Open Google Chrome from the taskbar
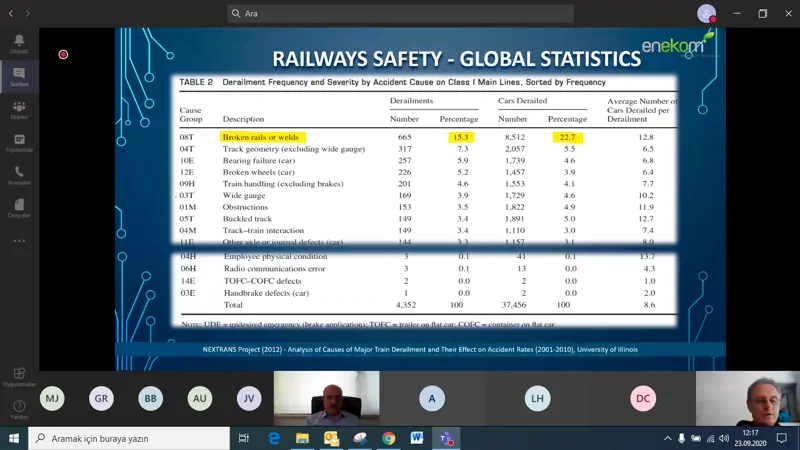The width and height of the screenshot is (800, 450). [x=389, y=438]
